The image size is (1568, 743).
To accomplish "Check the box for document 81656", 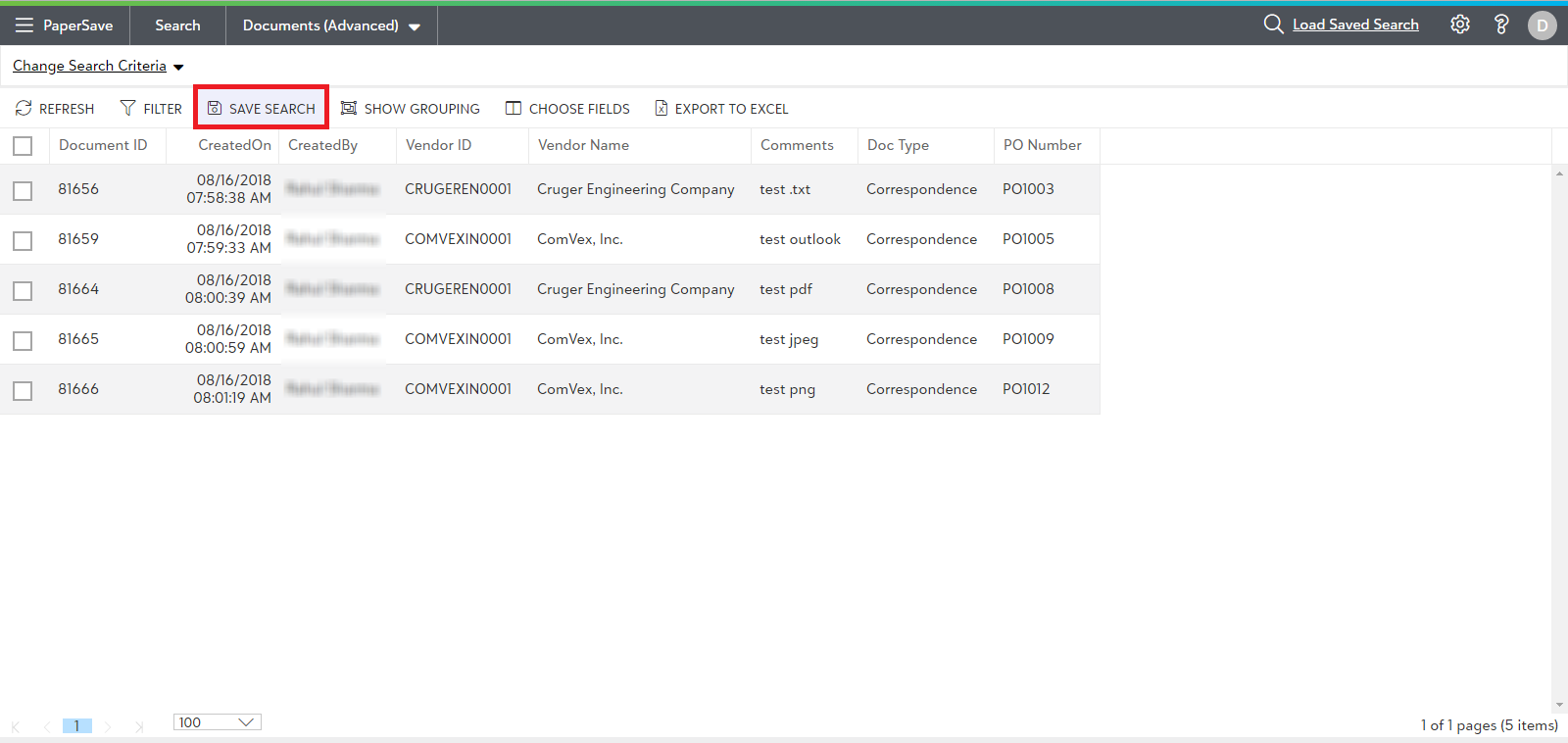I will 23,190.
